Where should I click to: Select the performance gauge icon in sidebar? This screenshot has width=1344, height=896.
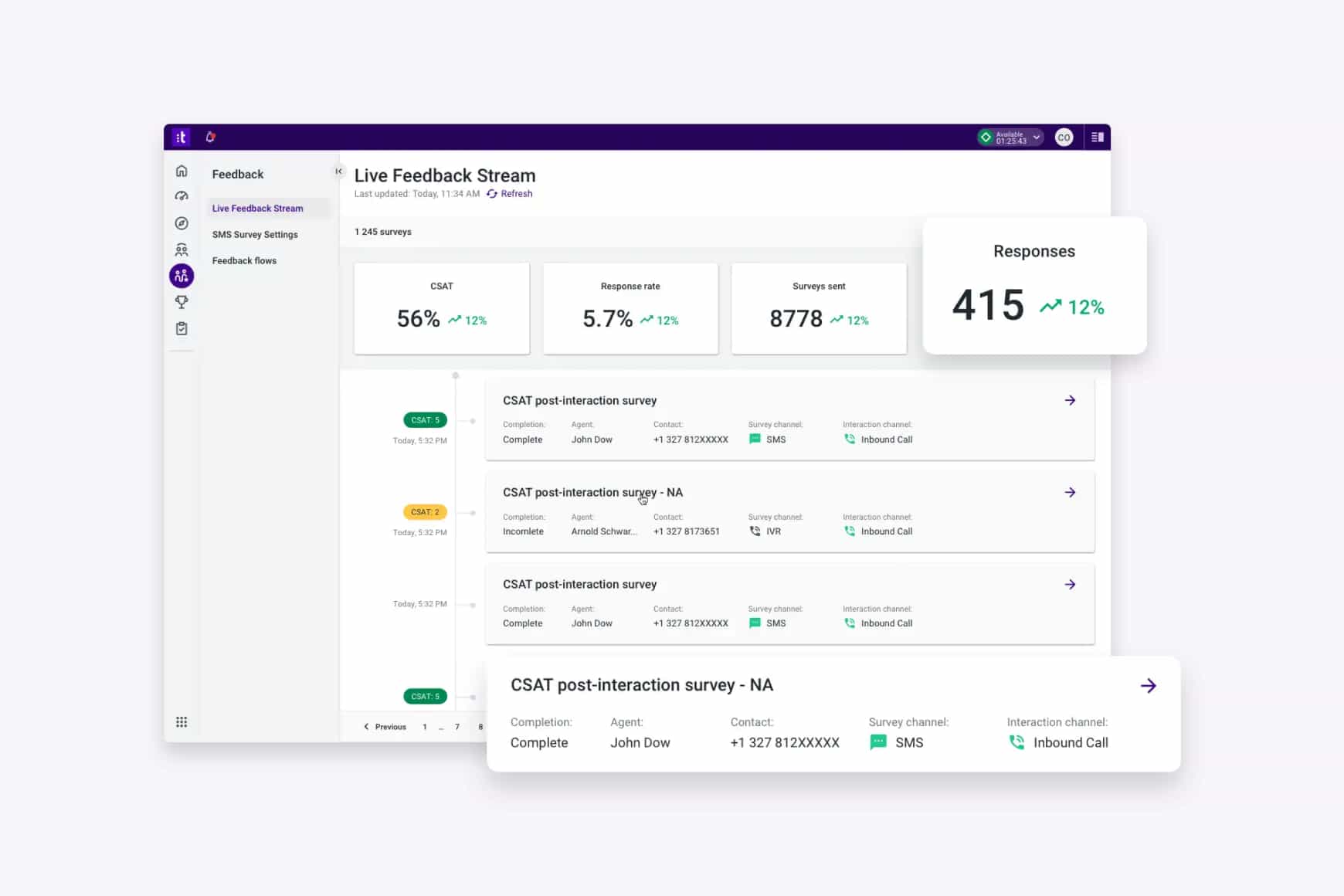click(x=182, y=195)
